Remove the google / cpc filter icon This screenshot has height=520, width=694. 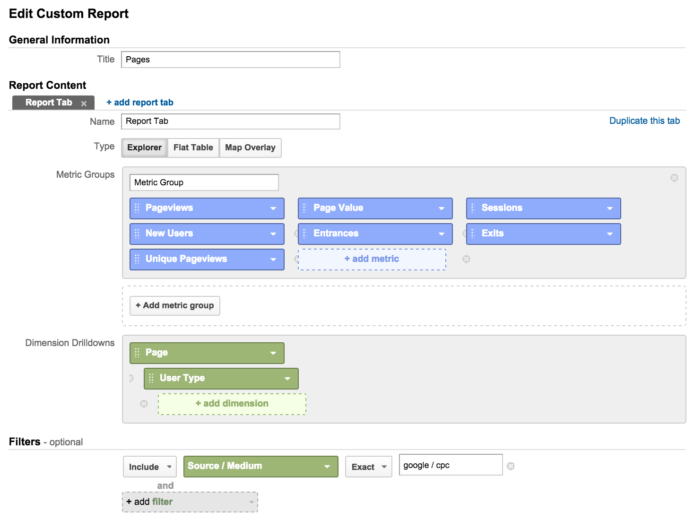(x=510, y=466)
